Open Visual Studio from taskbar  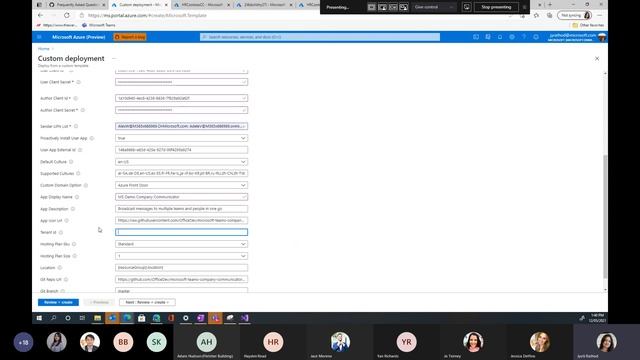(x=244, y=318)
